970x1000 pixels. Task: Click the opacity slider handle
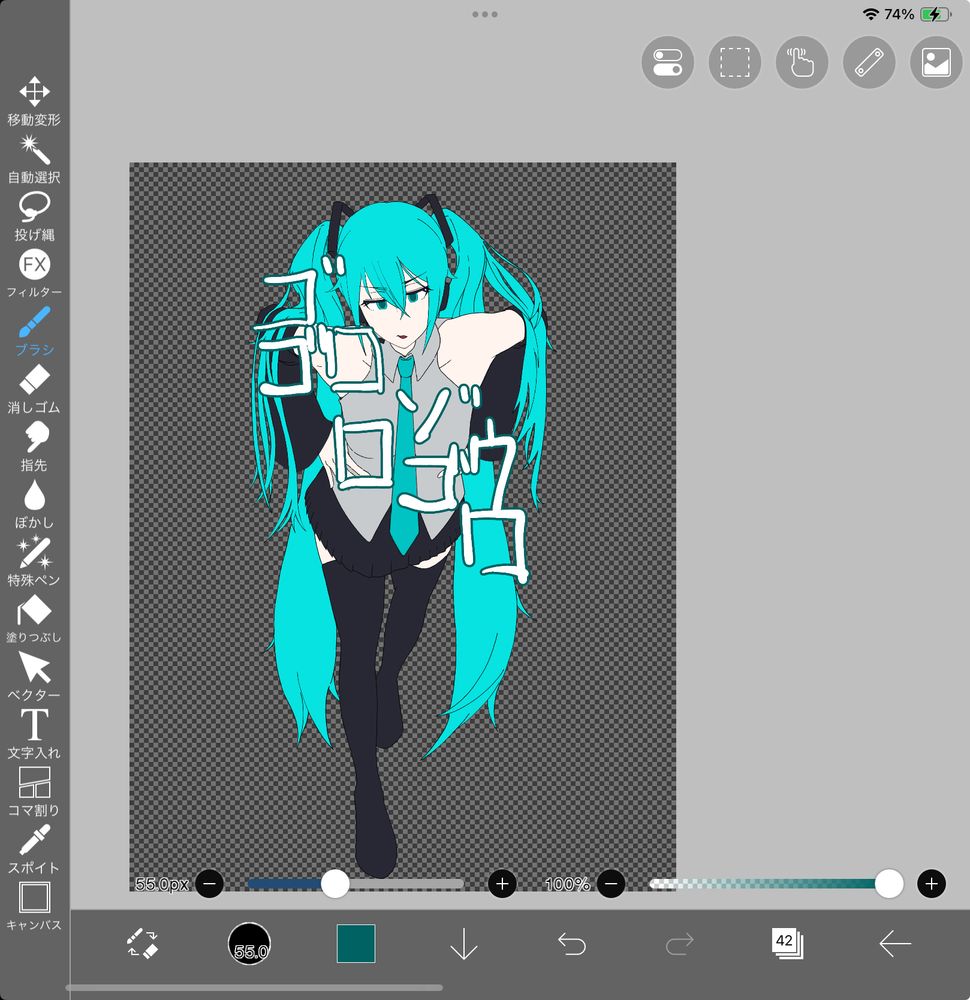tap(888, 884)
